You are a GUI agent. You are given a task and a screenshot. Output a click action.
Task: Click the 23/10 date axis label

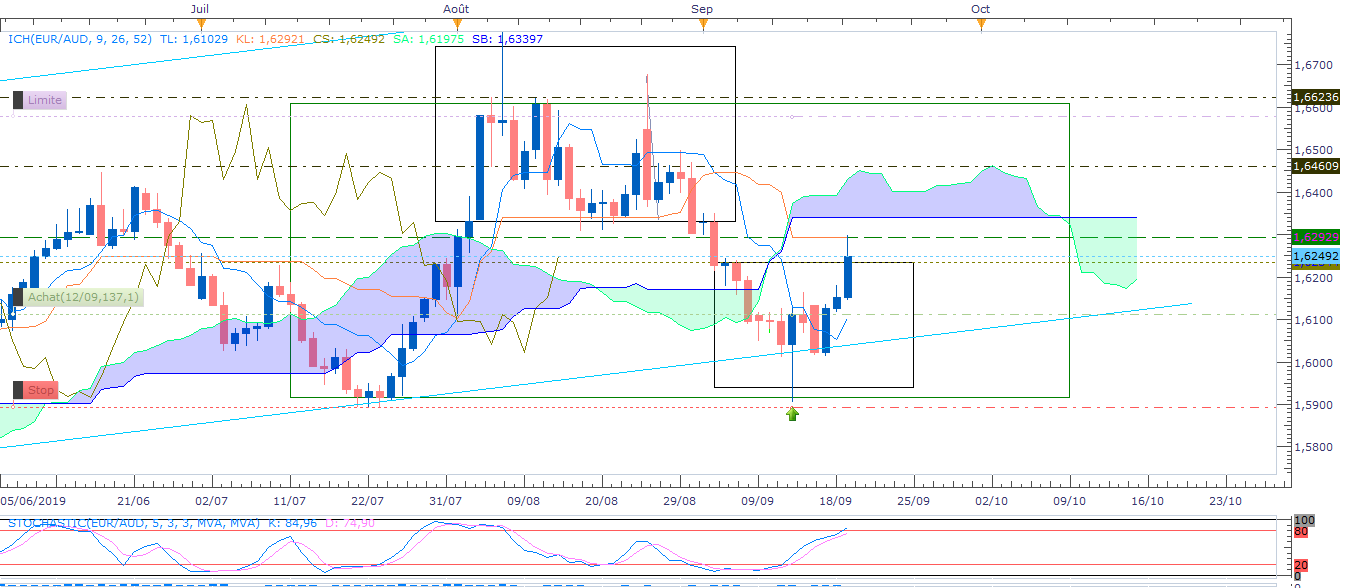click(x=1224, y=500)
